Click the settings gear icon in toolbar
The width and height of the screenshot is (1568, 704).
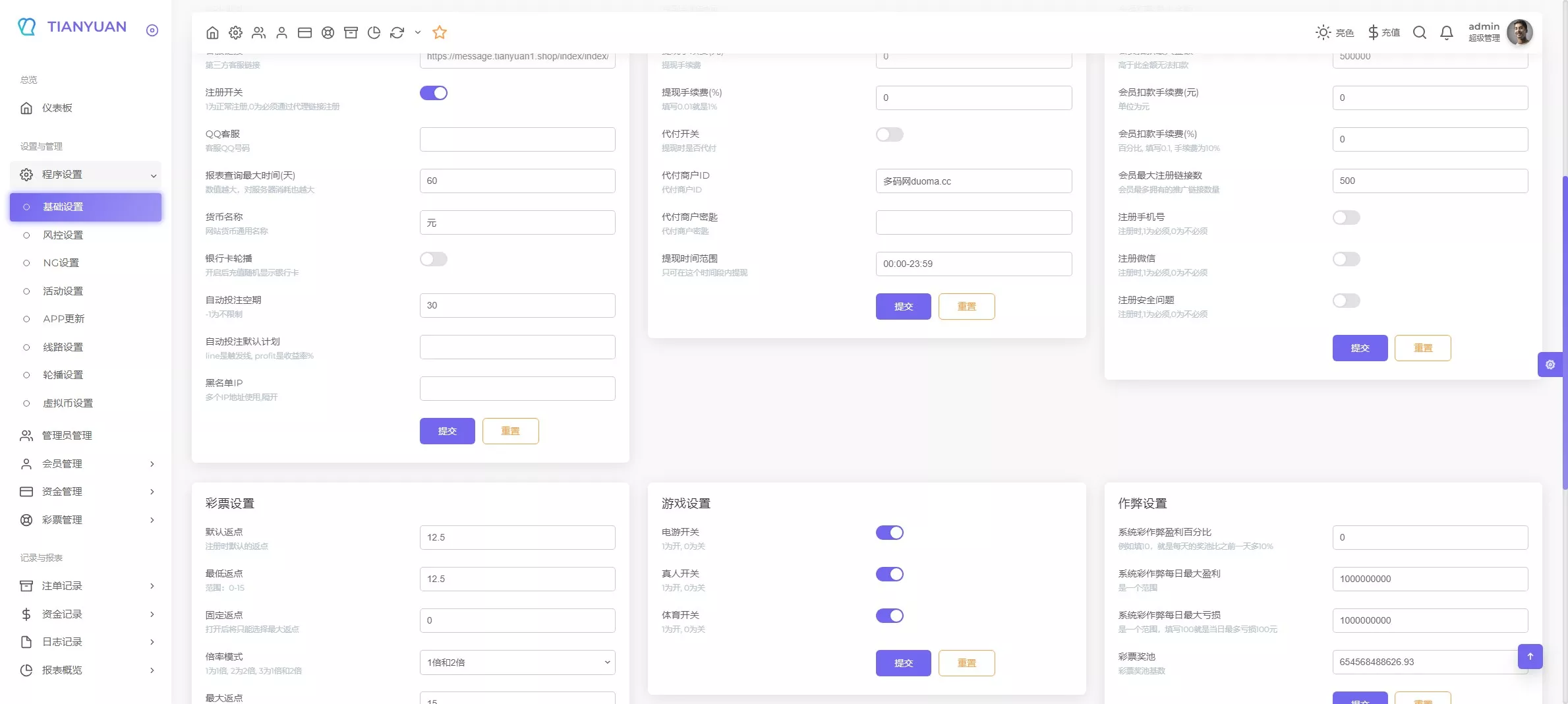click(x=235, y=32)
